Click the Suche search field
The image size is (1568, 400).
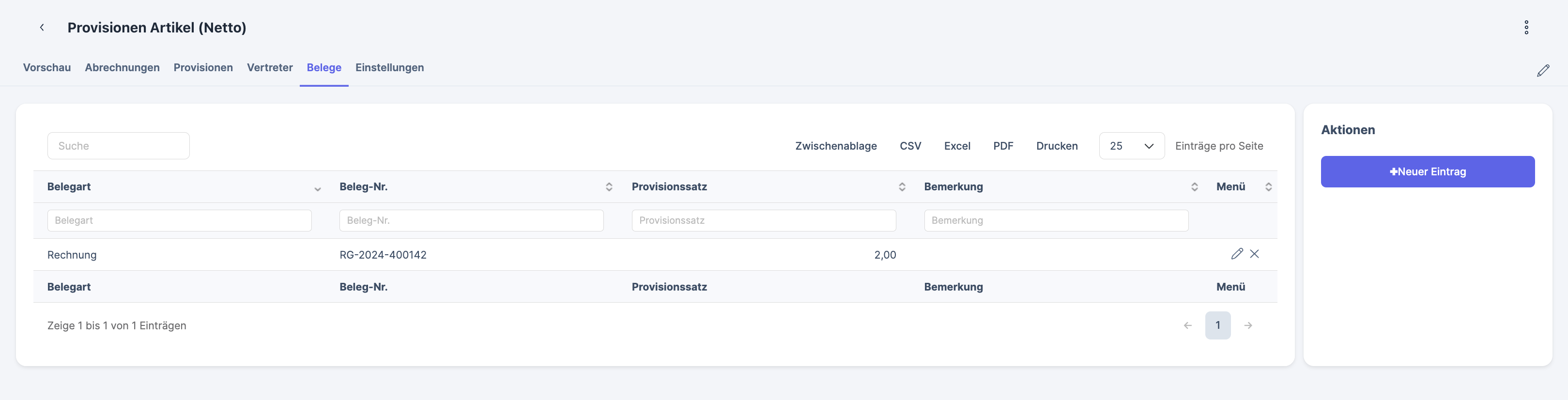click(x=119, y=146)
